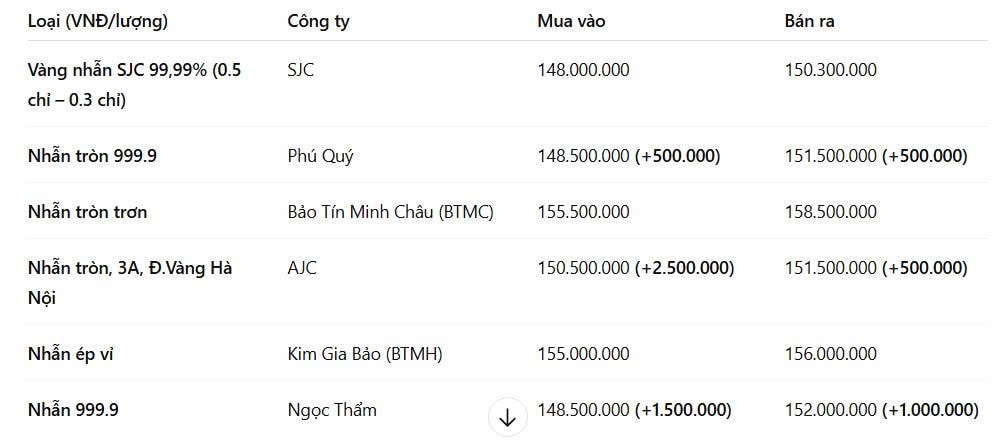995x441 pixels.
Task: Click the scroll-down arrow button
Action: click(x=507, y=417)
